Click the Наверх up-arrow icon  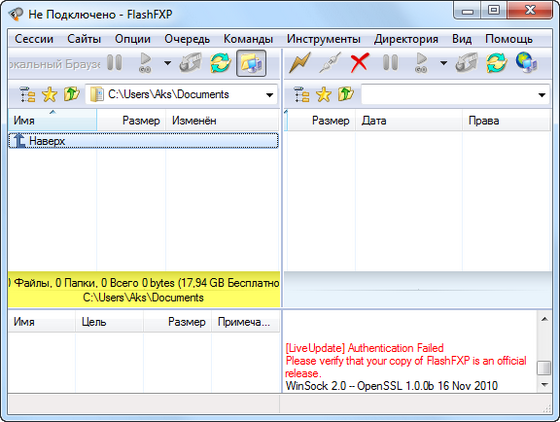(x=19, y=141)
